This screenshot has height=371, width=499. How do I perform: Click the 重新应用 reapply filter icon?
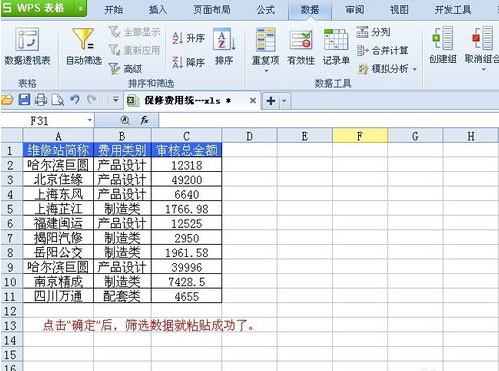point(114,50)
